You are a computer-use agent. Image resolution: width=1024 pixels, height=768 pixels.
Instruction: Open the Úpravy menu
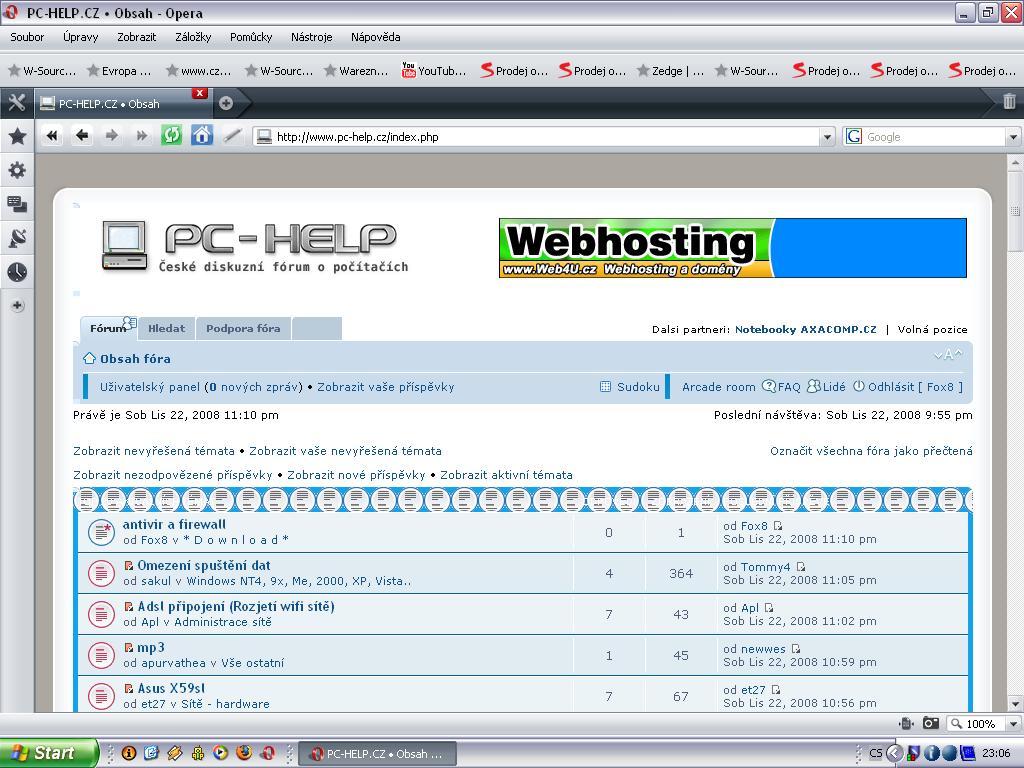tap(80, 37)
